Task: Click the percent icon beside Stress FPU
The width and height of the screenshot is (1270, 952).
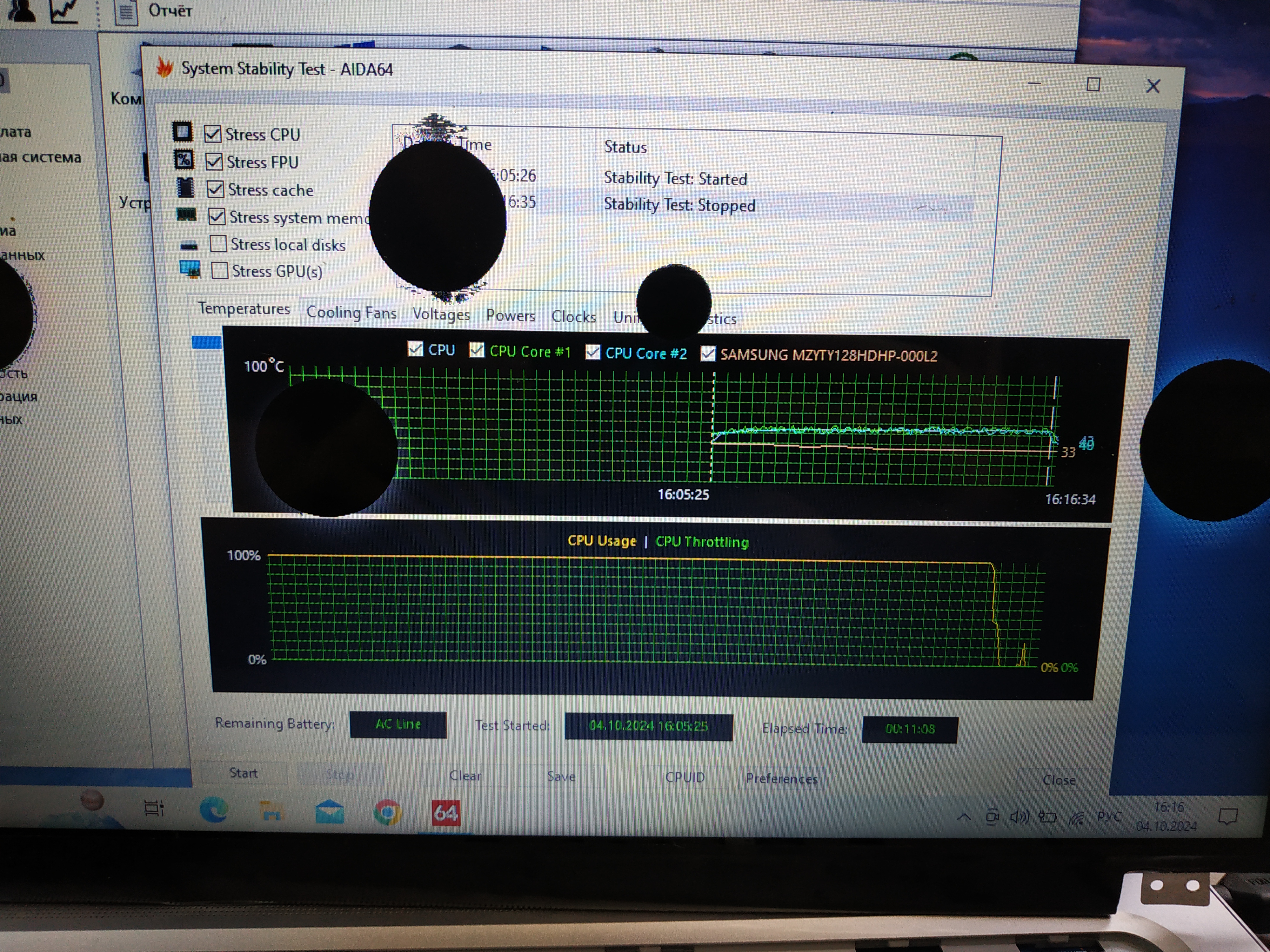Action: (184, 160)
